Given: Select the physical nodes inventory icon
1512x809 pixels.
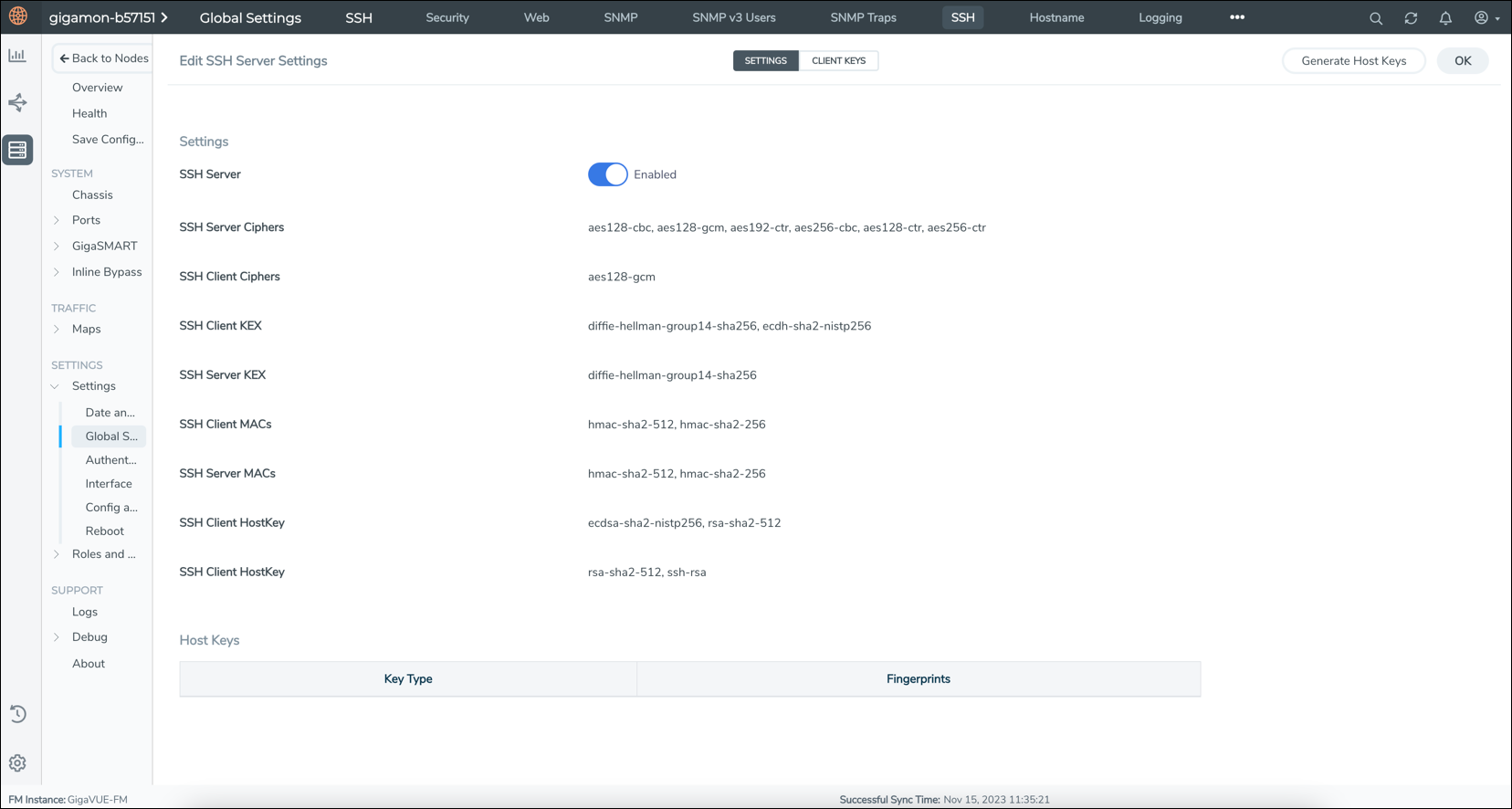Looking at the screenshot, I should [x=17, y=150].
